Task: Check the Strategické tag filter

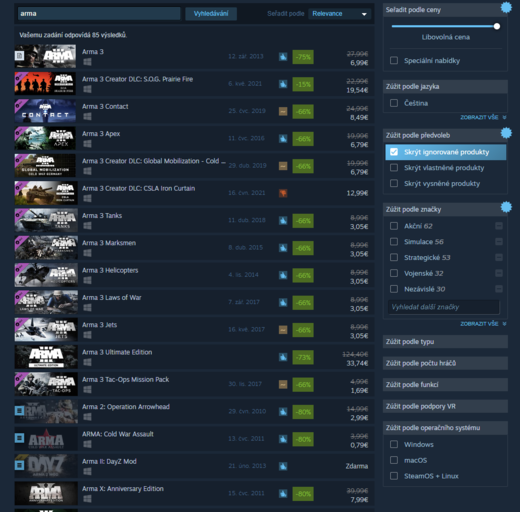Action: 394,257
